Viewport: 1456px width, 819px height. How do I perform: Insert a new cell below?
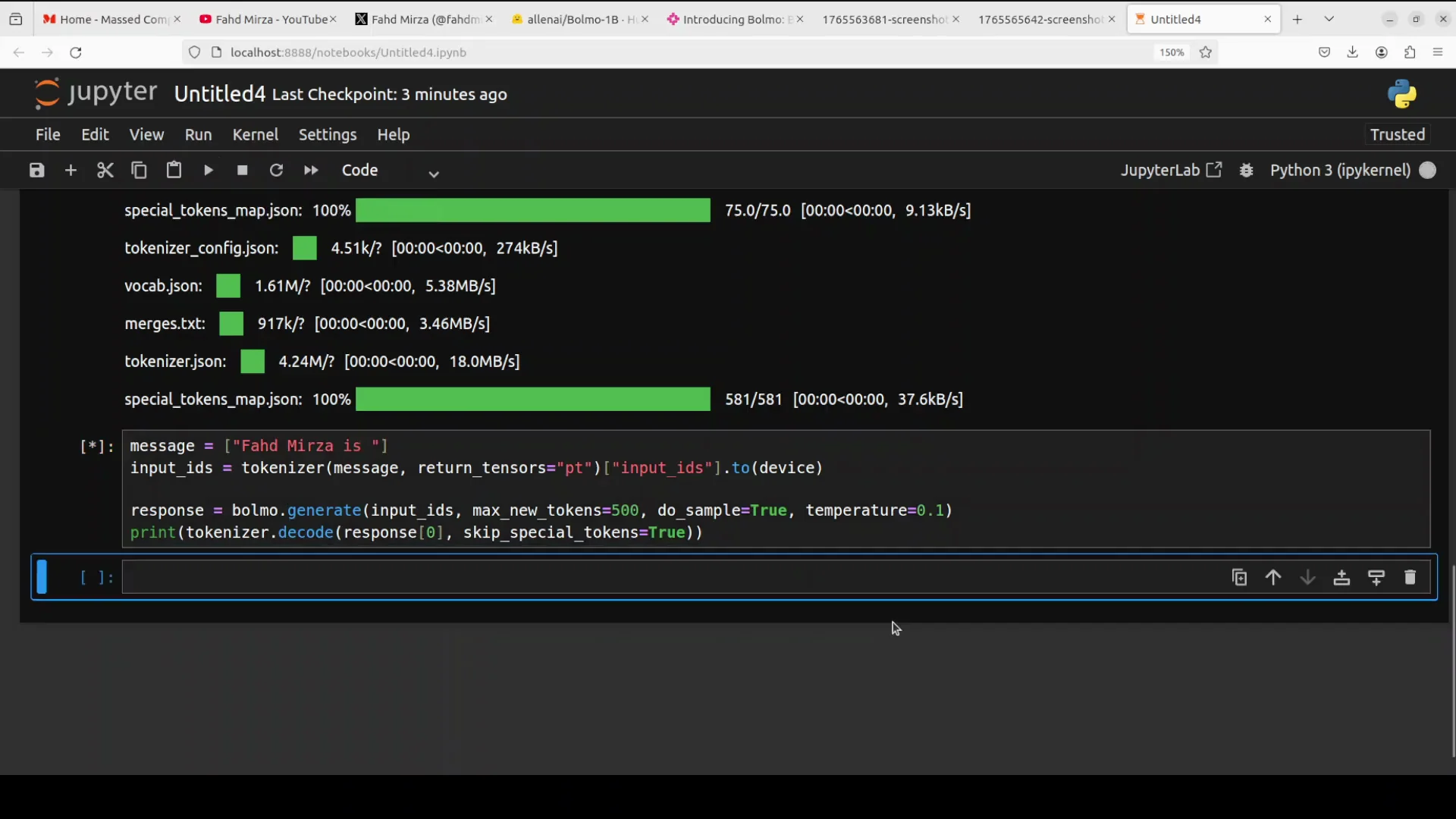click(x=71, y=170)
